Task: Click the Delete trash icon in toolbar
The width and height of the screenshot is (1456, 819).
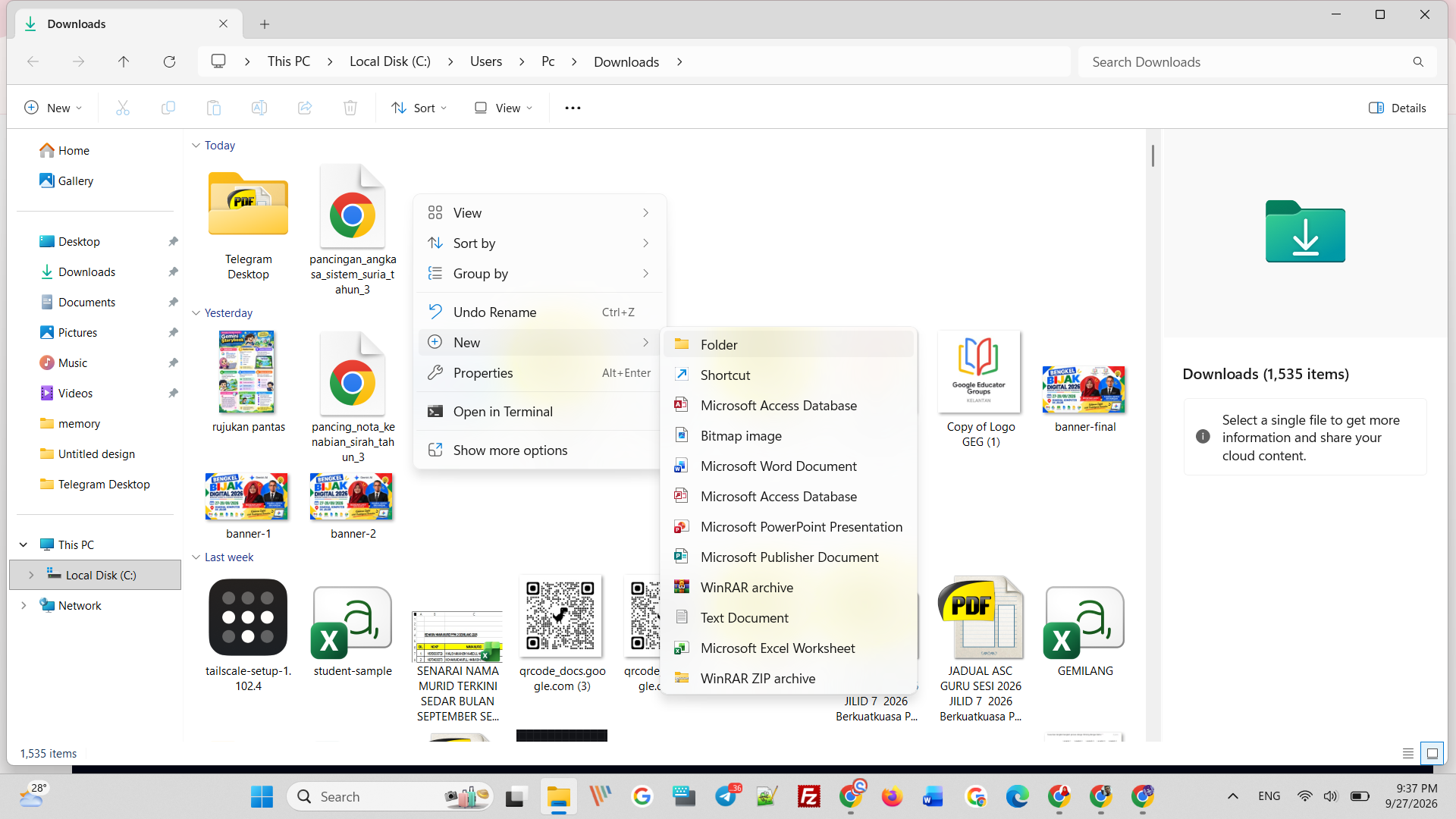Action: [350, 108]
